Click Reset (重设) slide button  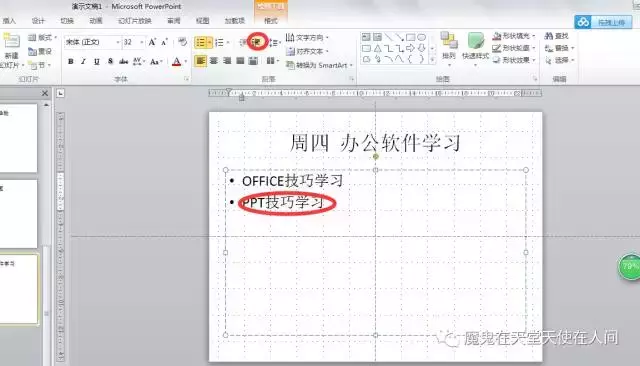click(40, 51)
